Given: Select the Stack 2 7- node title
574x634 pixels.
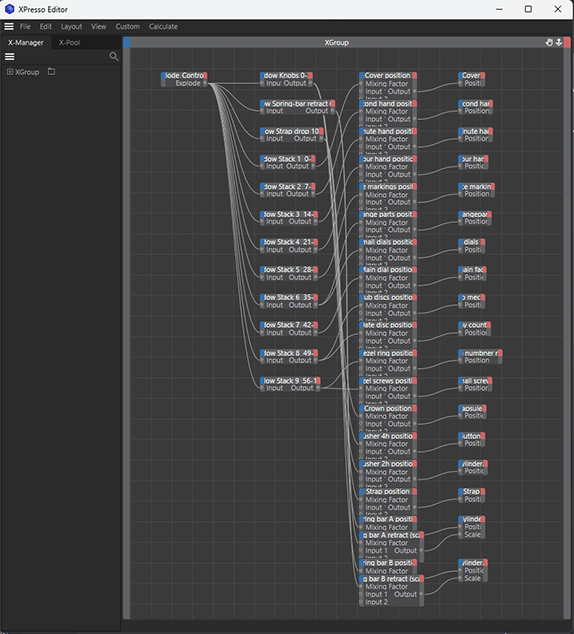Looking at the screenshot, I should (x=287, y=187).
